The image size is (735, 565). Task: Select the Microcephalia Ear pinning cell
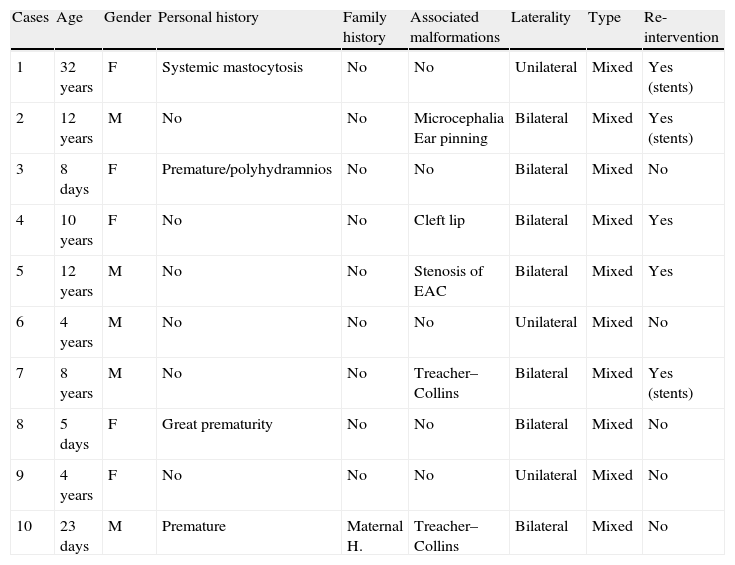tap(458, 128)
